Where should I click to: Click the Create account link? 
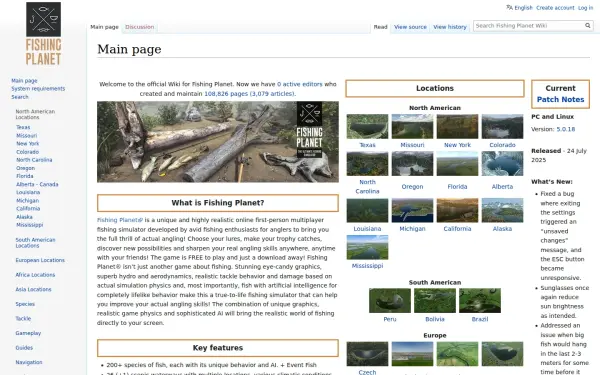click(555, 8)
